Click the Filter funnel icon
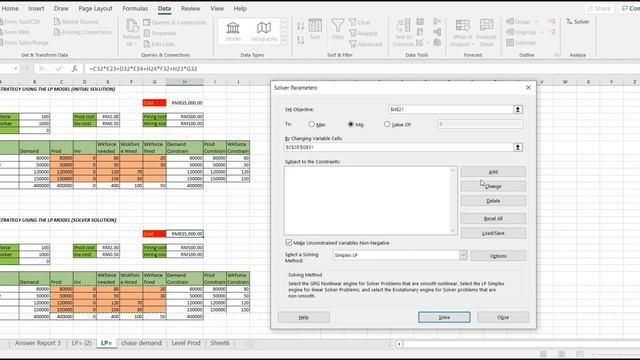640x360 pixels. click(x=338, y=26)
